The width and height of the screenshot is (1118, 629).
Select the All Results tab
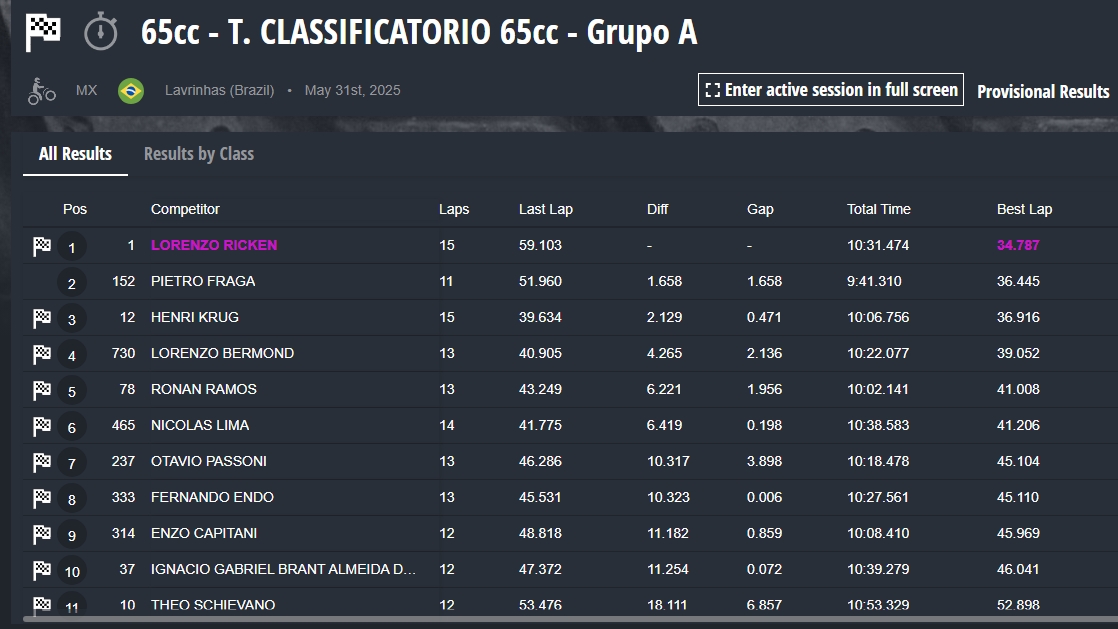tap(76, 153)
